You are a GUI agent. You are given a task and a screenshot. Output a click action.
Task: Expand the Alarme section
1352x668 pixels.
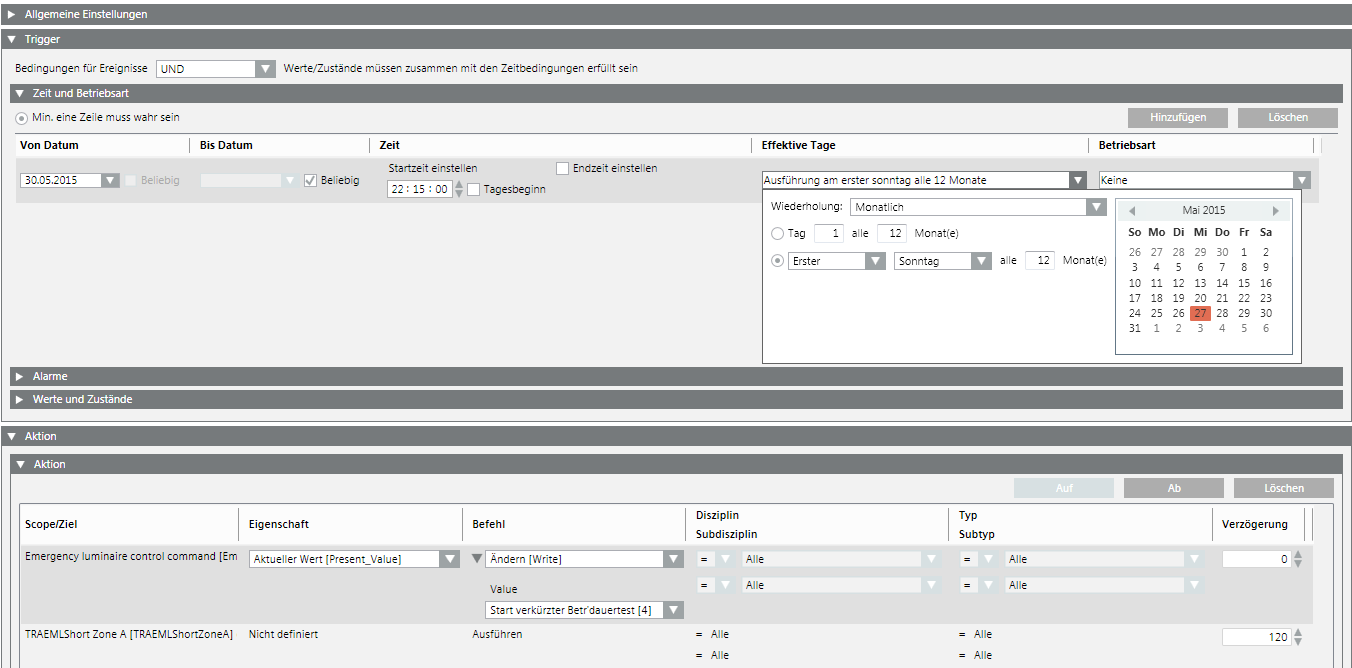[x=21, y=377]
